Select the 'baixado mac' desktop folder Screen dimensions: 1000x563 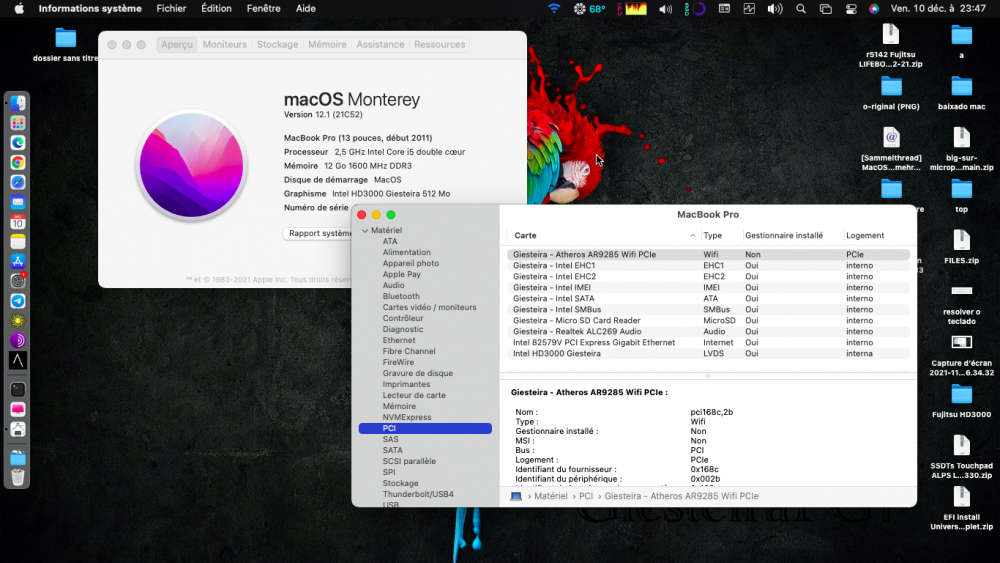click(x=961, y=93)
